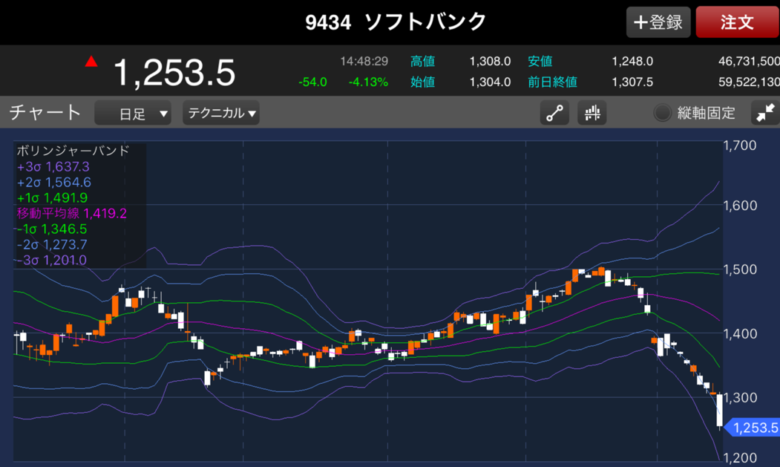Click the 前日終値 previous close label
This screenshot has height=467, width=780.
click(x=552, y=82)
